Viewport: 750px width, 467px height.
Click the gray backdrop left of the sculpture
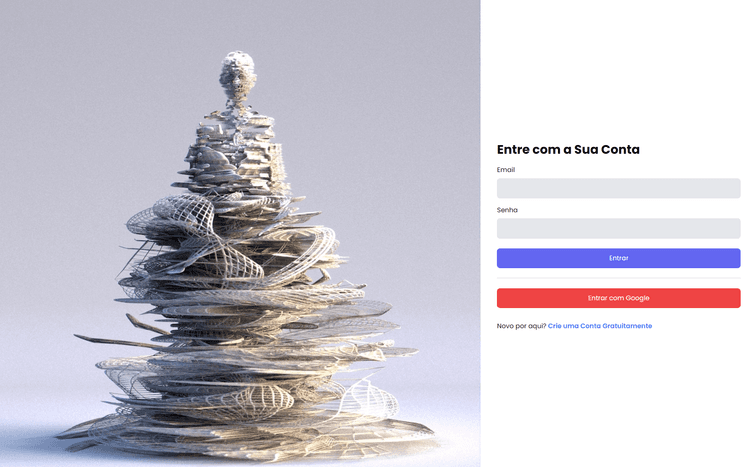coord(72,167)
